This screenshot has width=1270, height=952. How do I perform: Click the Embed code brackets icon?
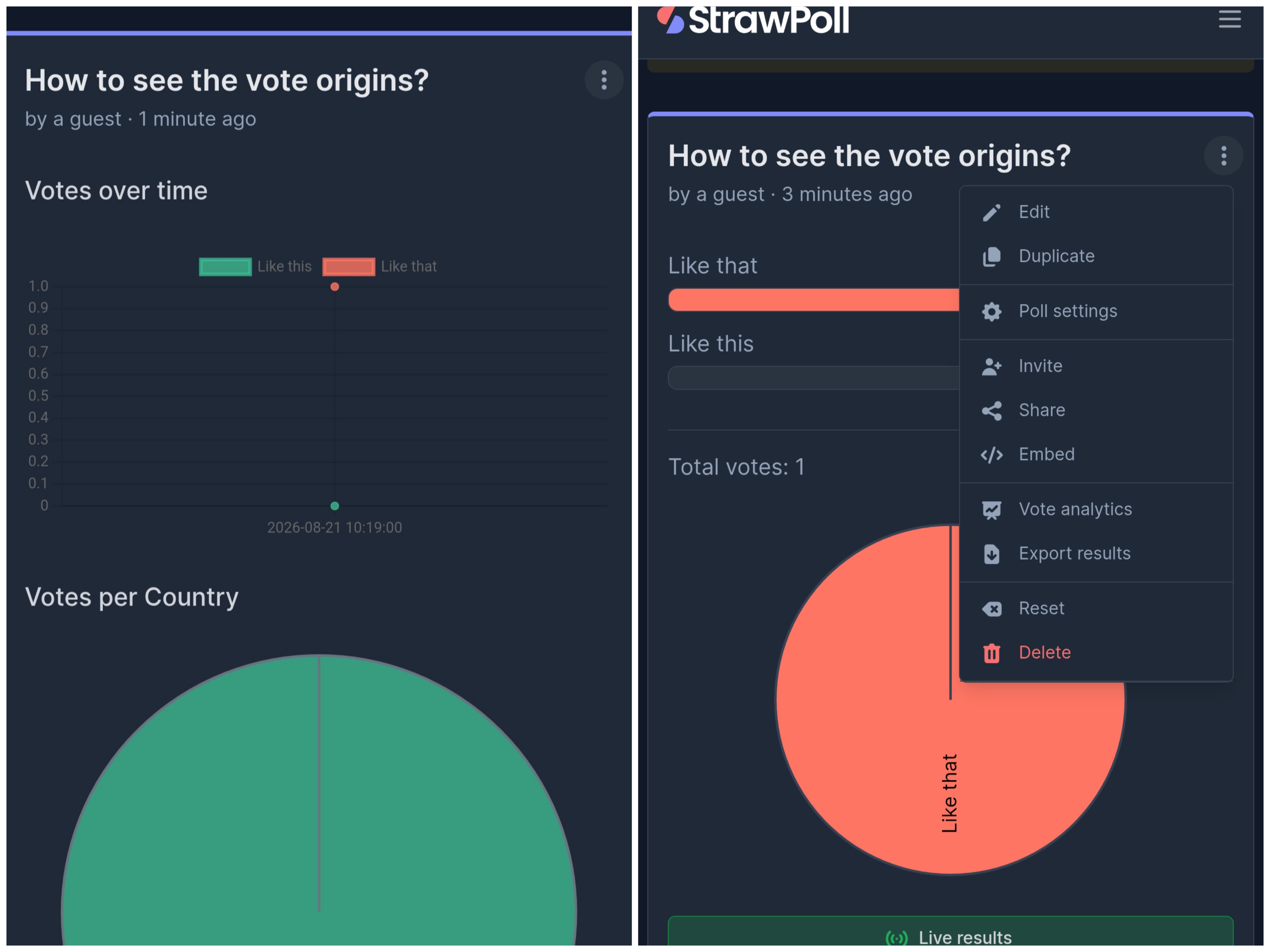pos(992,455)
